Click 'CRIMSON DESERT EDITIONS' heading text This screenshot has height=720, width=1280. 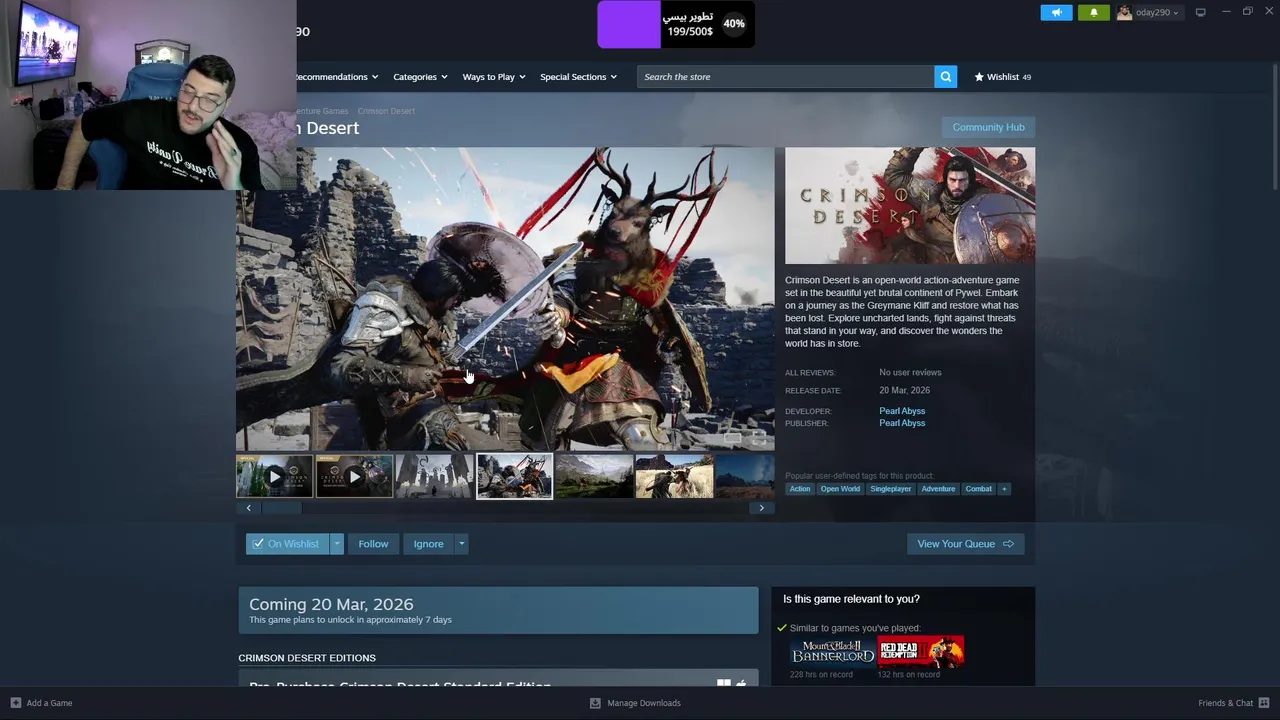[x=307, y=658]
